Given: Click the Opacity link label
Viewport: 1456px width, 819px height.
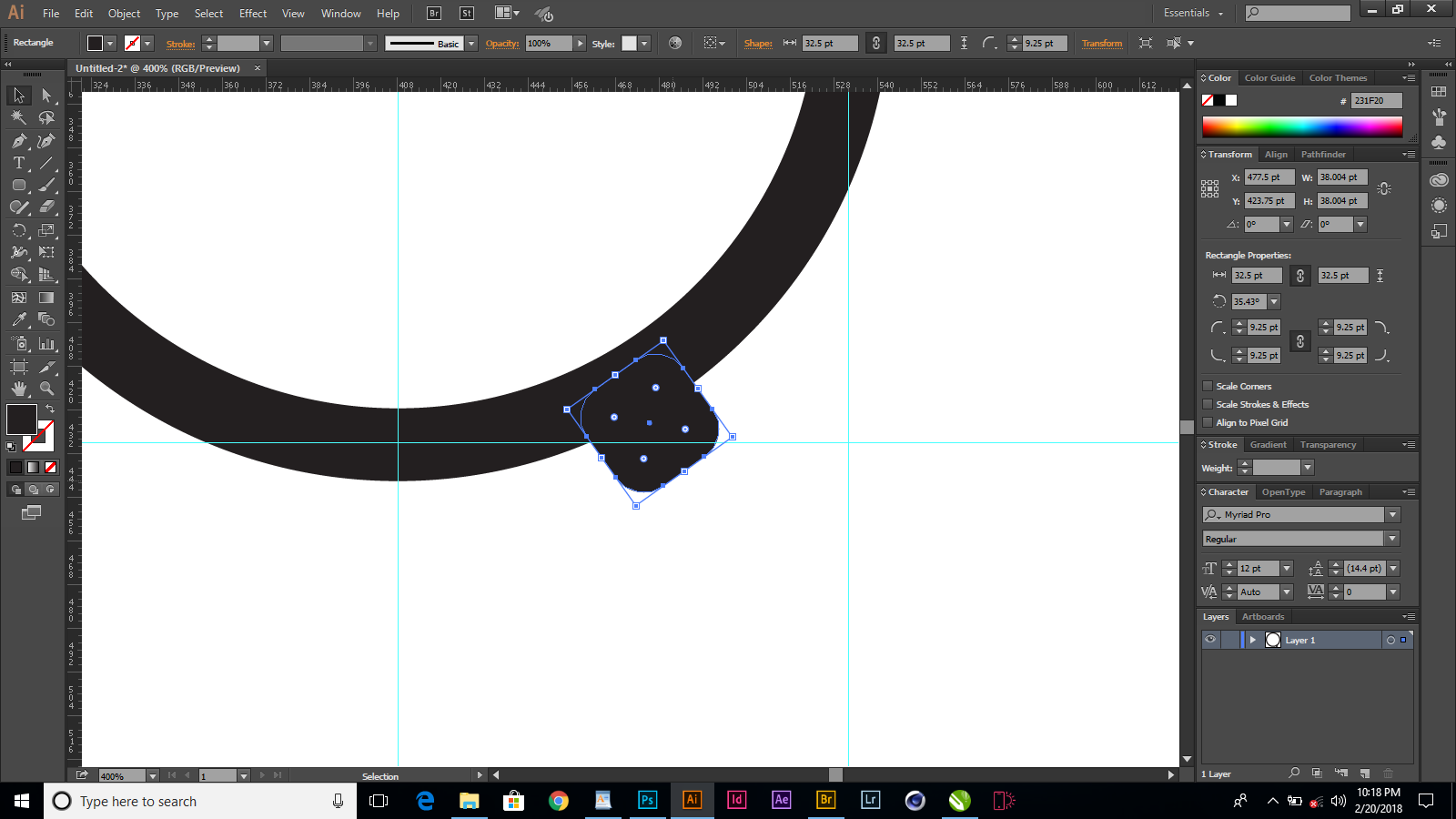Looking at the screenshot, I should (501, 44).
